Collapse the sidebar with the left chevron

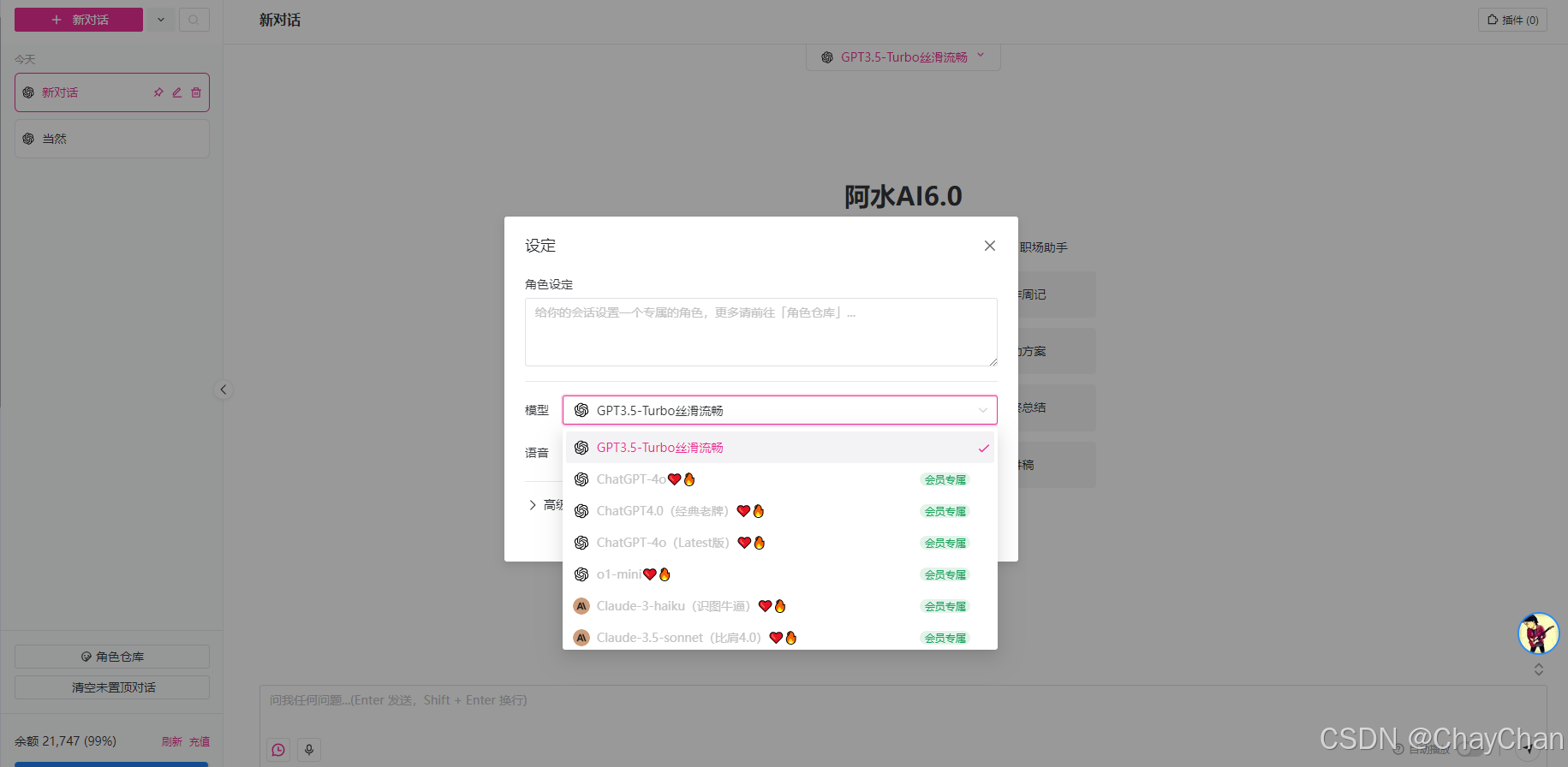pyautogui.click(x=224, y=389)
